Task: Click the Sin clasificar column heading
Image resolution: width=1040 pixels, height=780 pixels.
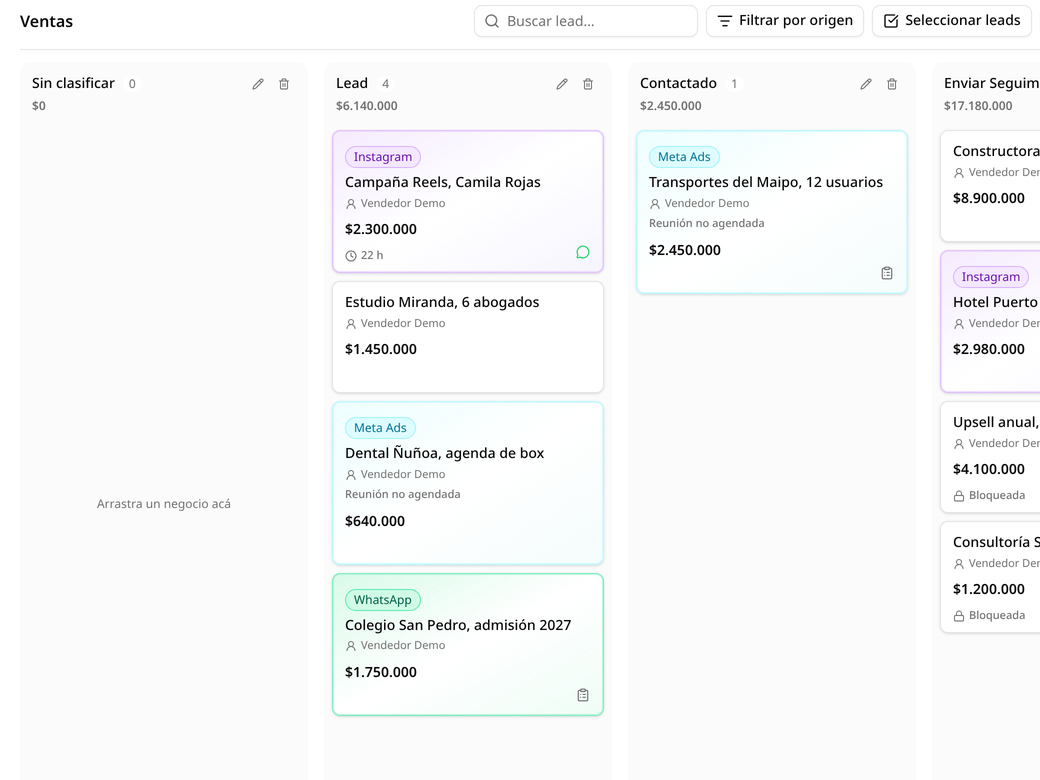Action: pyautogui.click(x=74, y=83)
